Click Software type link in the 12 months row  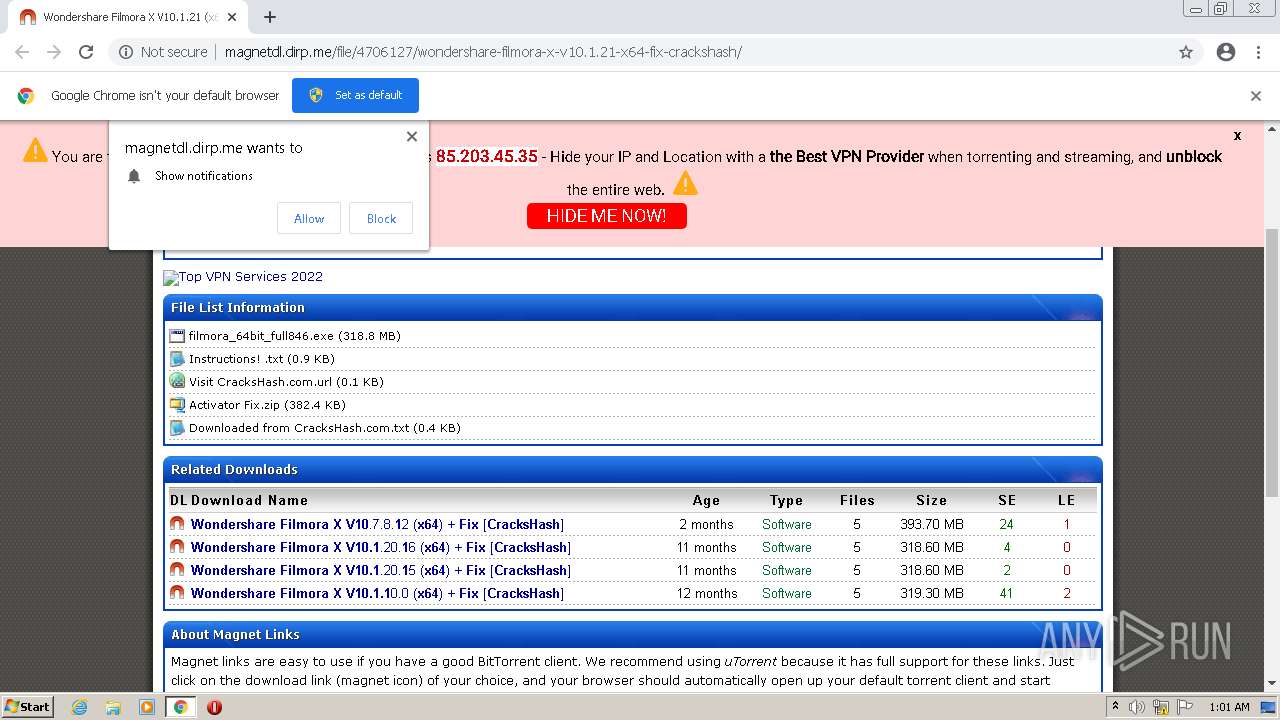pos(787,593)
